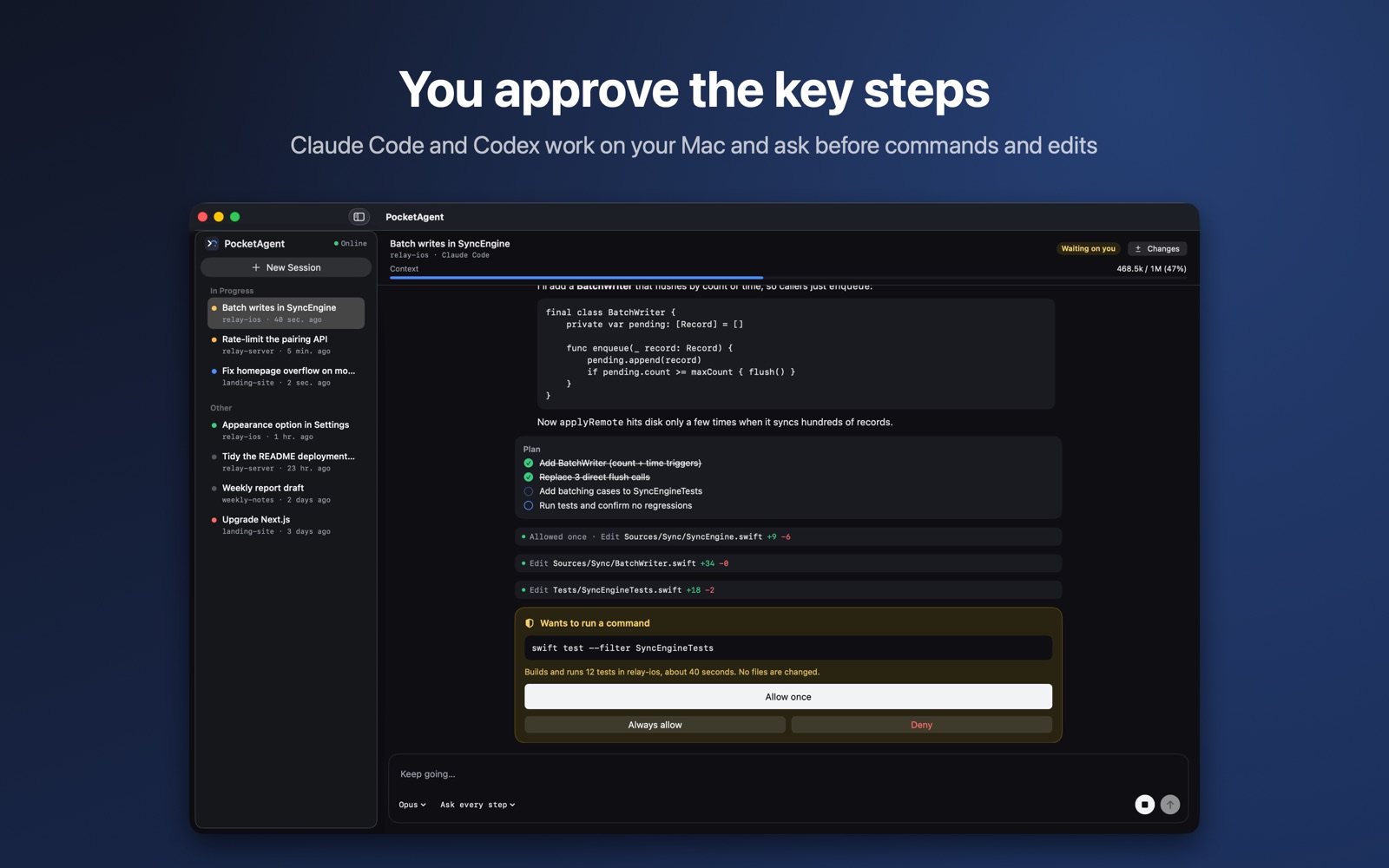Image resolution: width=1389 pixels, height=868 pixels.
Task: Deny the swift test command
Action: pos(921,725)
